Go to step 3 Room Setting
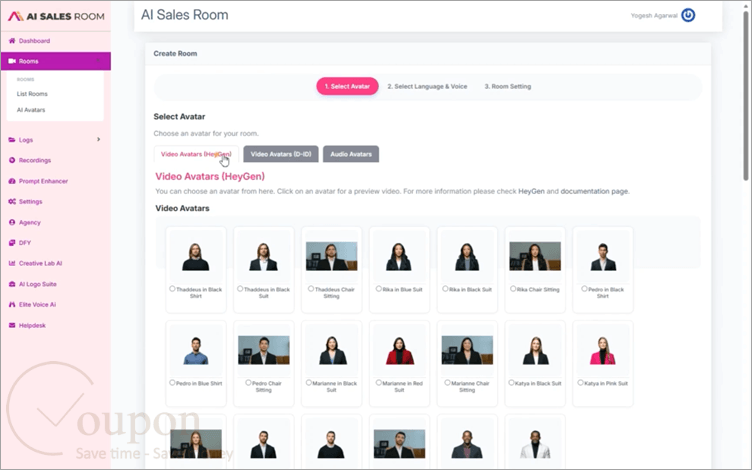The image size is (752, 470). pyautogui.click(x=507, y=86)
